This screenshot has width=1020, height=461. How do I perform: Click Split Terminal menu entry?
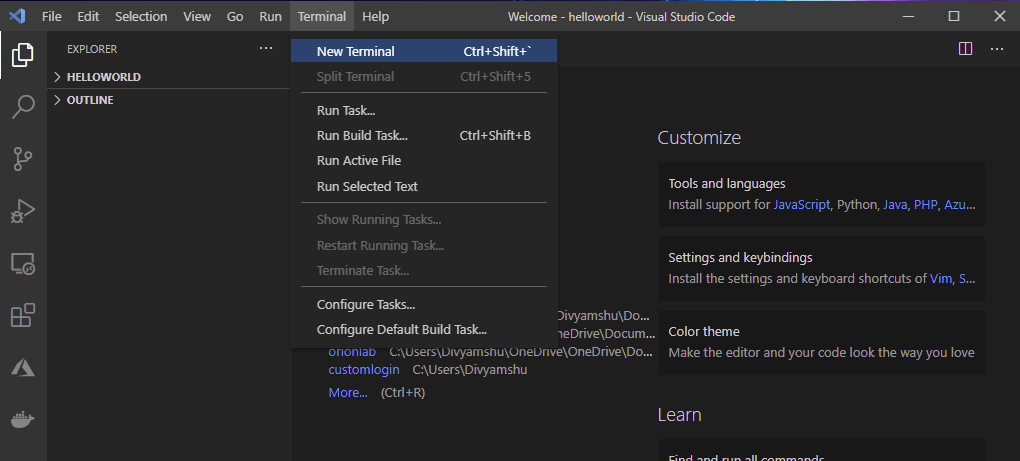tap(424, 77)
